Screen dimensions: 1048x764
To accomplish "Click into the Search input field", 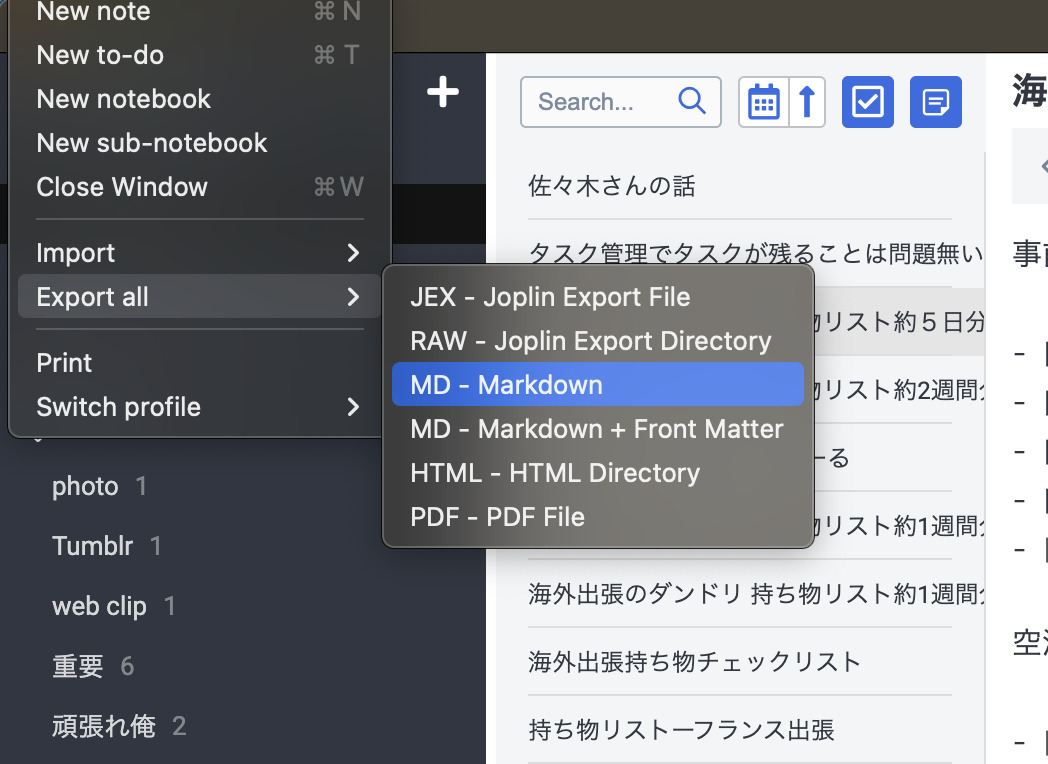I will pos(600,102).
